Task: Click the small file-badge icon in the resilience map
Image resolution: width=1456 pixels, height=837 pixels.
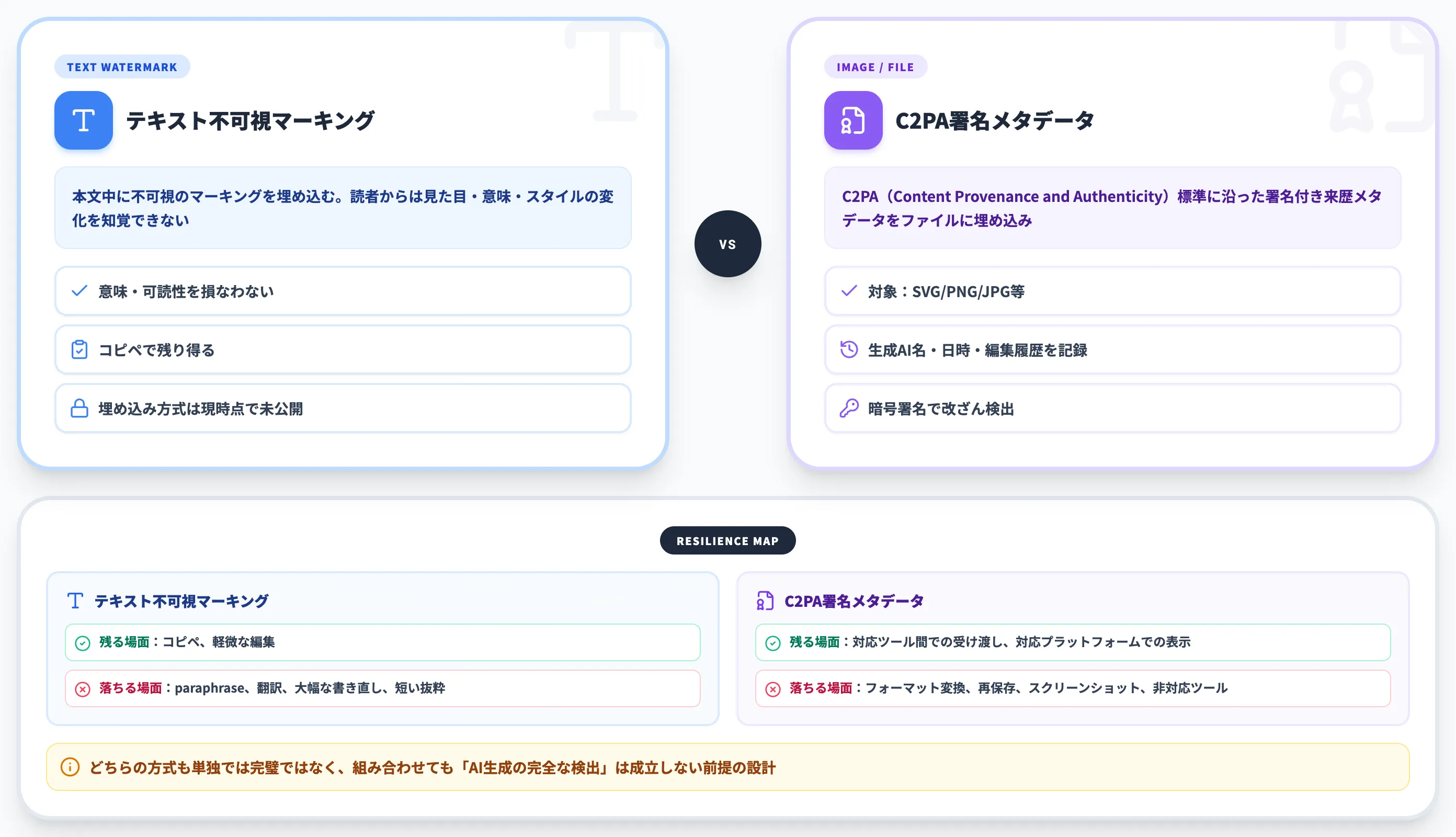Action: [765, 601]
